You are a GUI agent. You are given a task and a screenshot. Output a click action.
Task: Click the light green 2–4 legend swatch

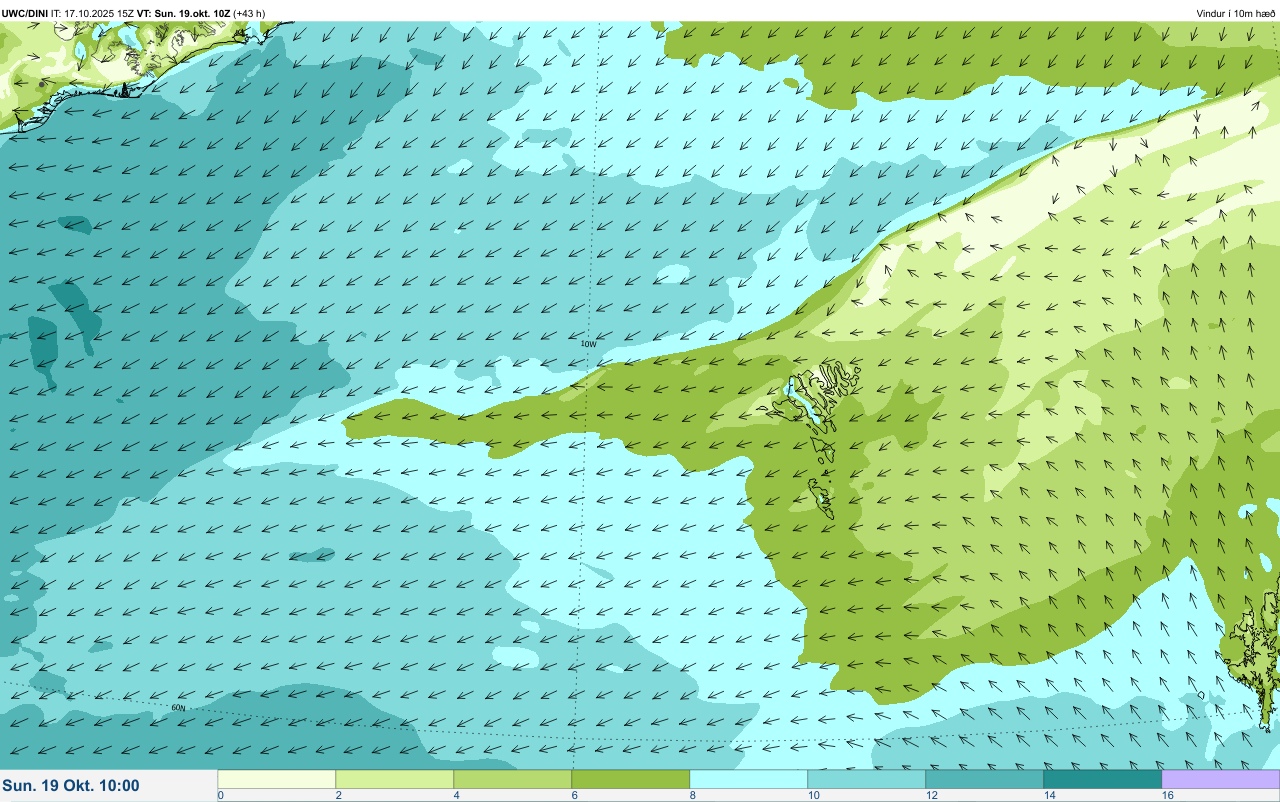394,779
